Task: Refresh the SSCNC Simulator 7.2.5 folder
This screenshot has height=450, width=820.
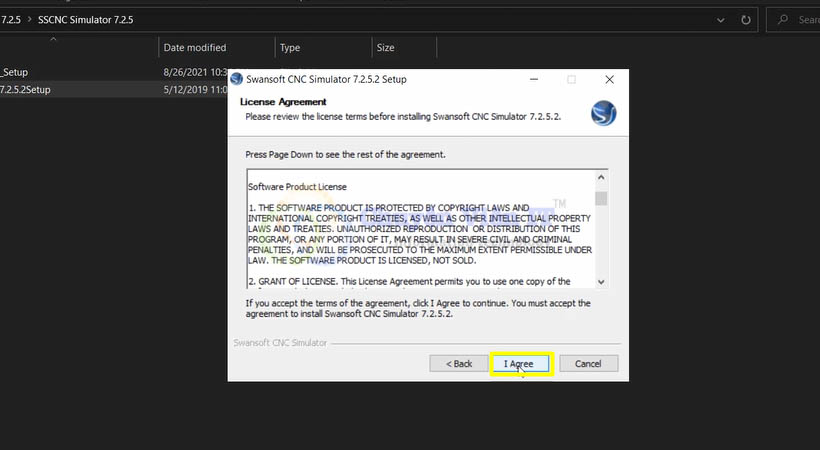Action: click(x=746, y=19)
